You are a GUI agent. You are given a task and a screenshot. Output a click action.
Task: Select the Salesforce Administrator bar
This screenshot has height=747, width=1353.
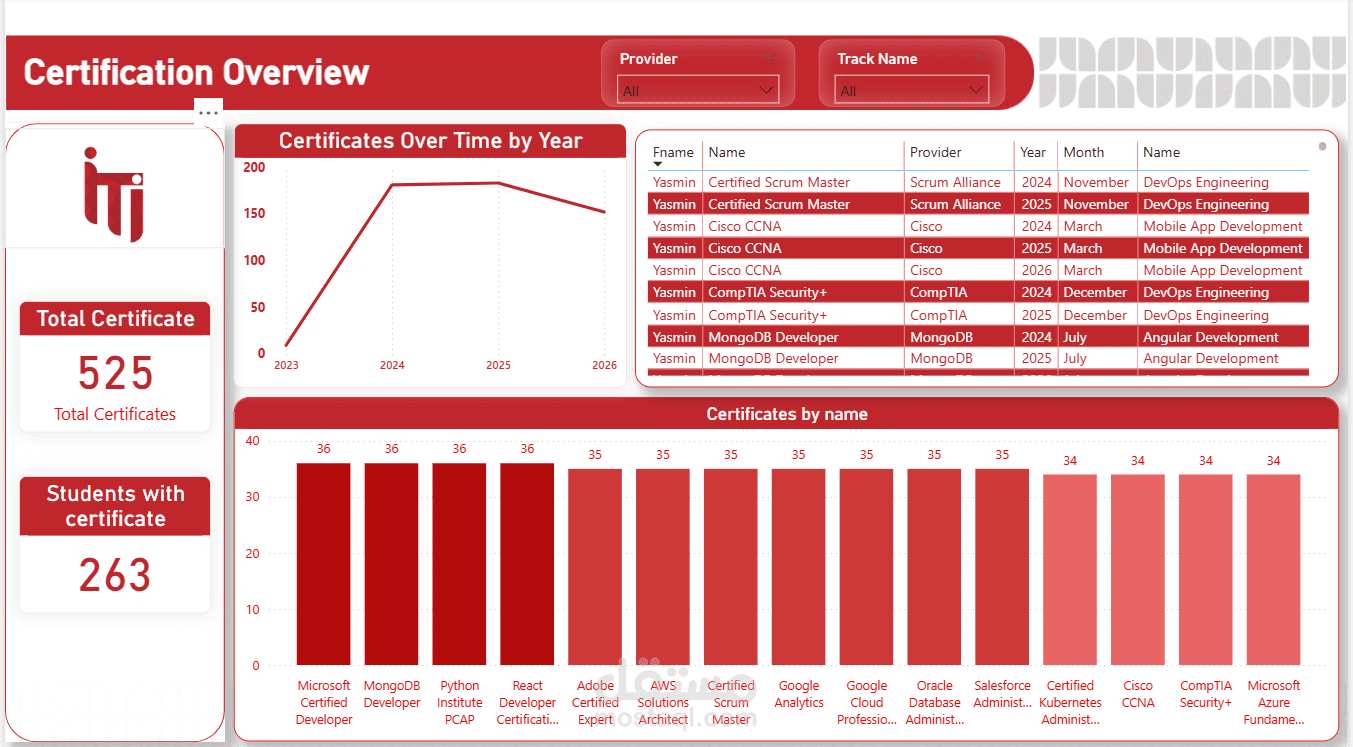pyautogui.click(x=1002, y=567)
